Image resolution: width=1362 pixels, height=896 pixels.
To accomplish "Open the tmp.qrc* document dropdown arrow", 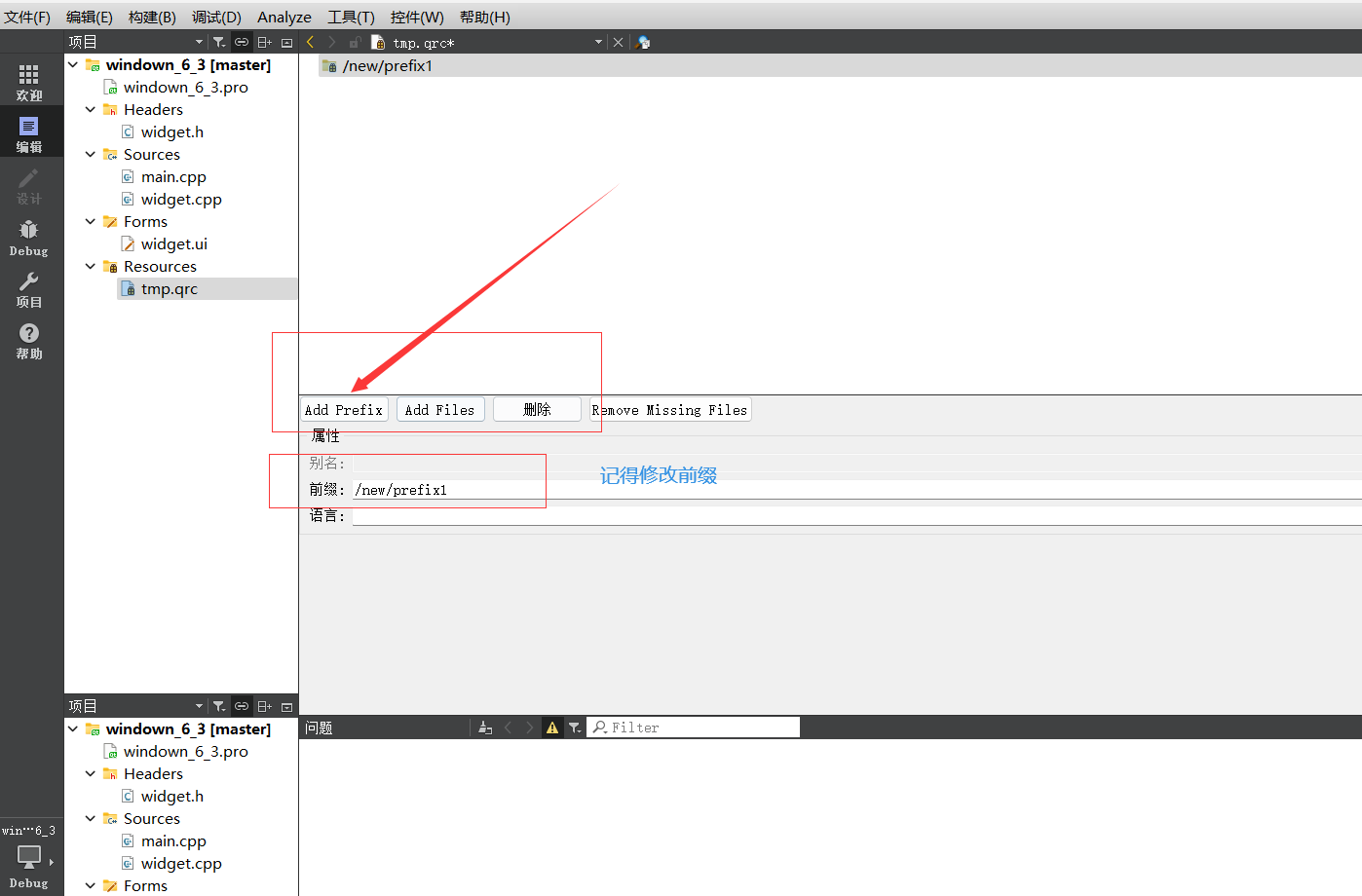I will 597,41.
